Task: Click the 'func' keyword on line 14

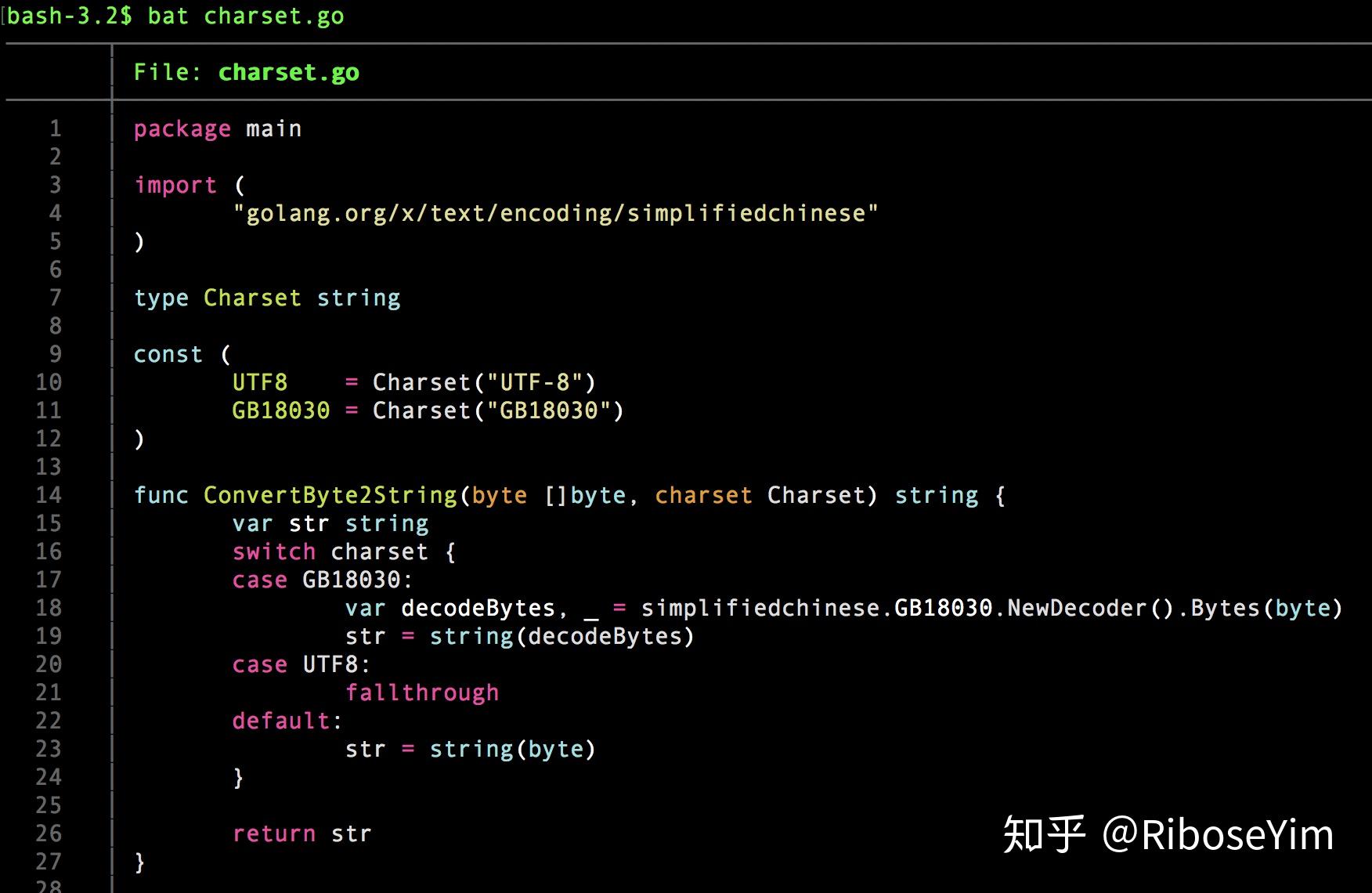Action: pos(161,496)
